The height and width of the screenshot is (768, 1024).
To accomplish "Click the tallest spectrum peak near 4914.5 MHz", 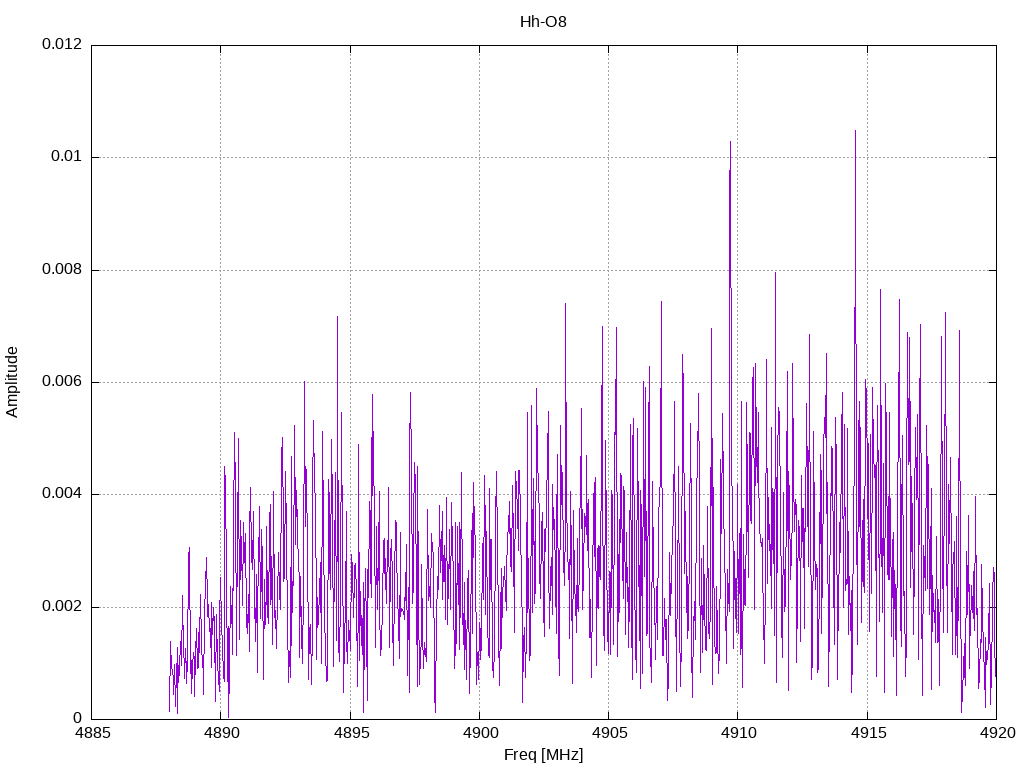I will [855, 131].
